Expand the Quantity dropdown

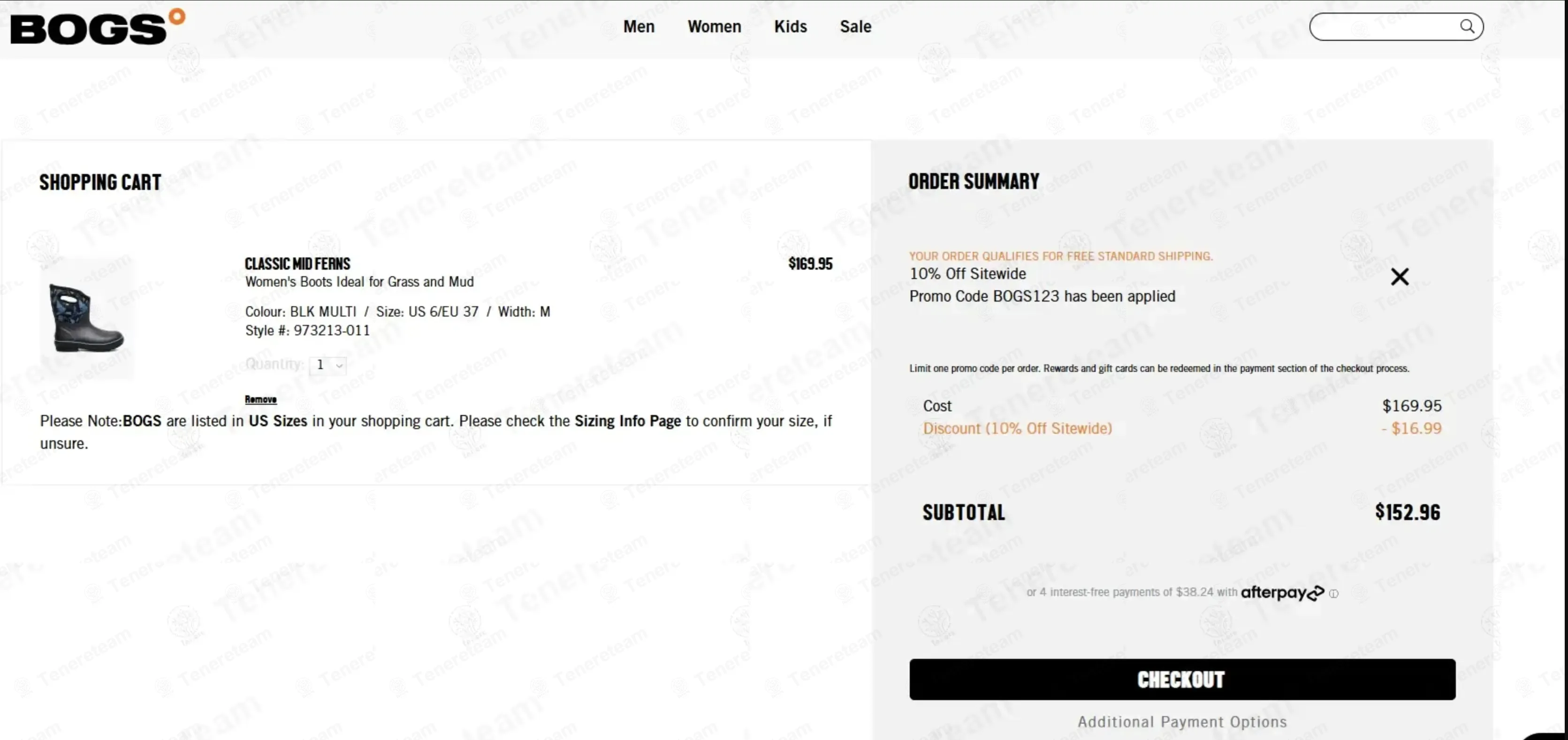click(327, 365)
